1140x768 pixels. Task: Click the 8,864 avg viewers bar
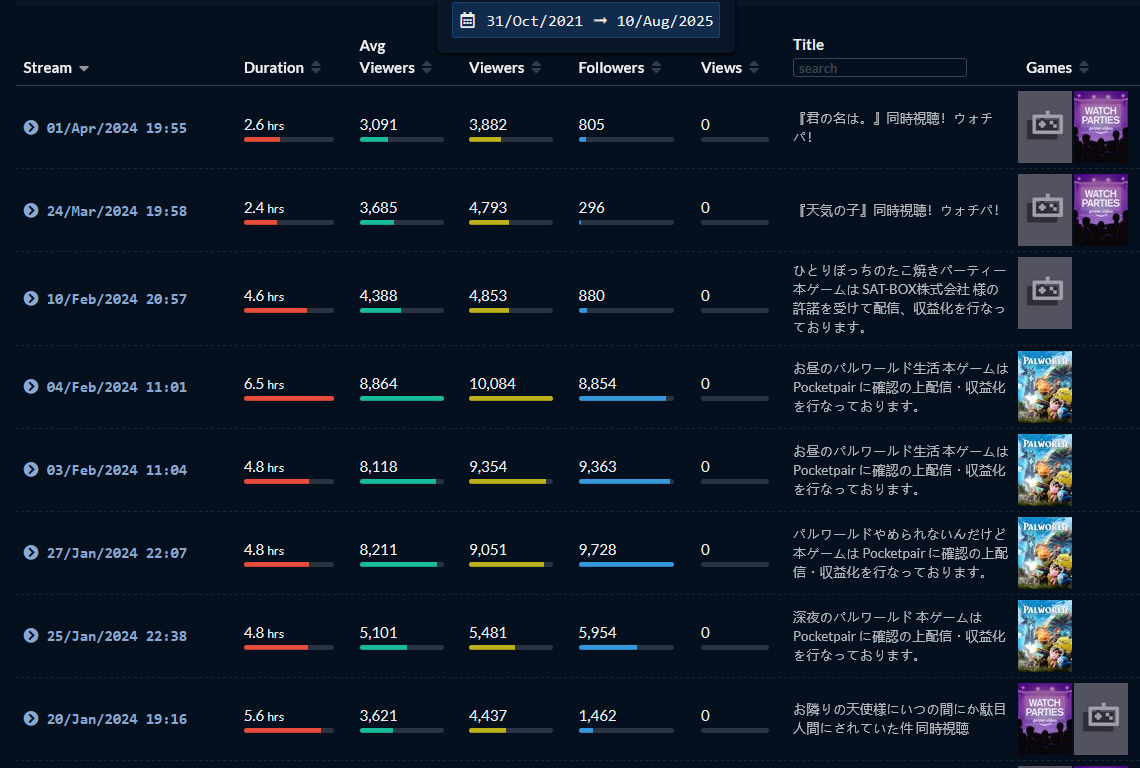click(401, 399)
